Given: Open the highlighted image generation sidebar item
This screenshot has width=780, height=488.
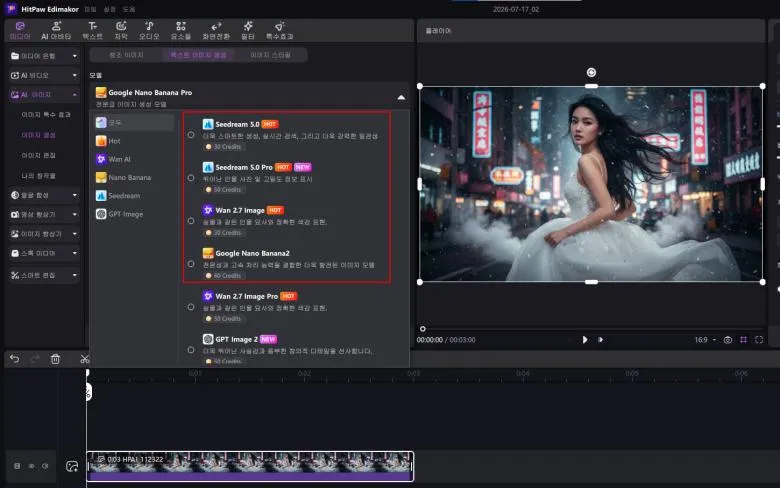Looking at the screenshot, I should pyautogui.click(x=38, y=135).
